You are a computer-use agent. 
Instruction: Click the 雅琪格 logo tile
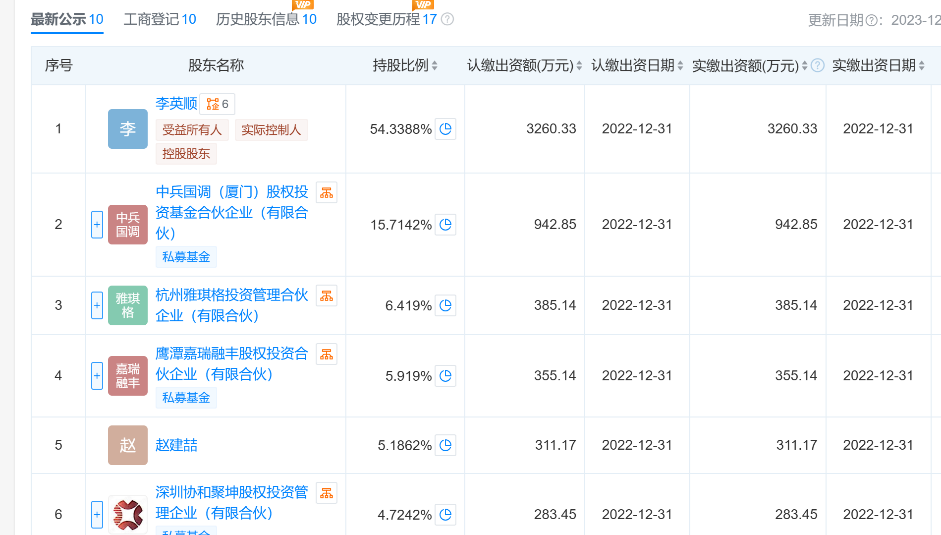point(128,305)
